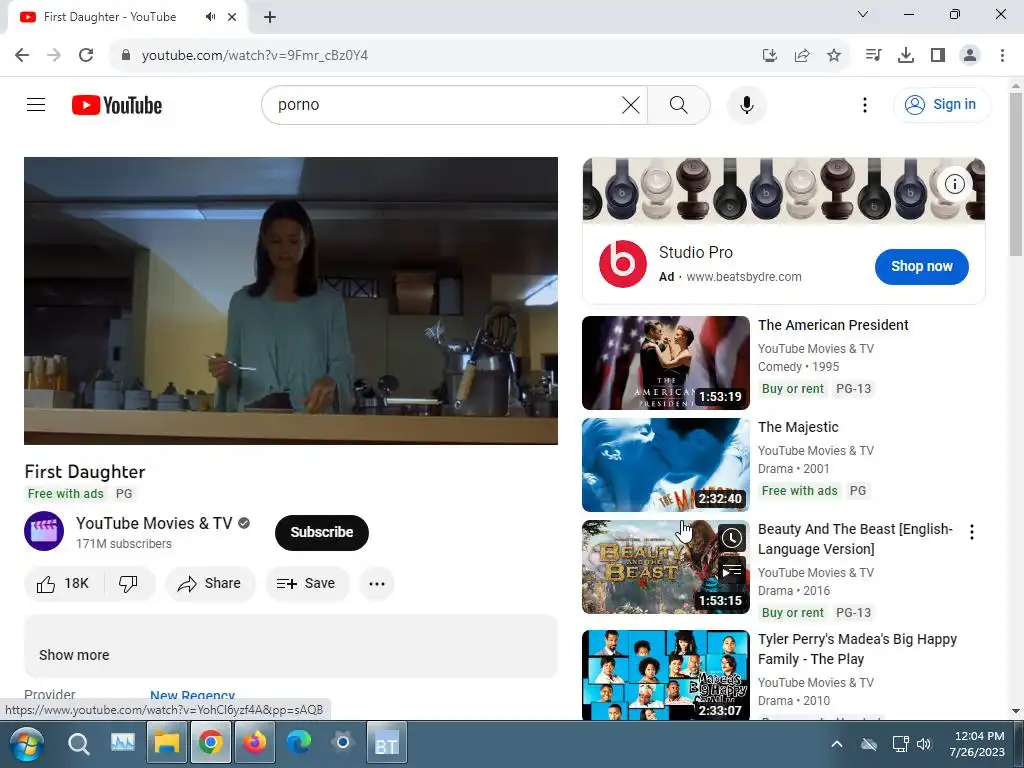Open Beauty And The Beast options menu
This screenshot has width=1024, height=768.
coord(972,532)
